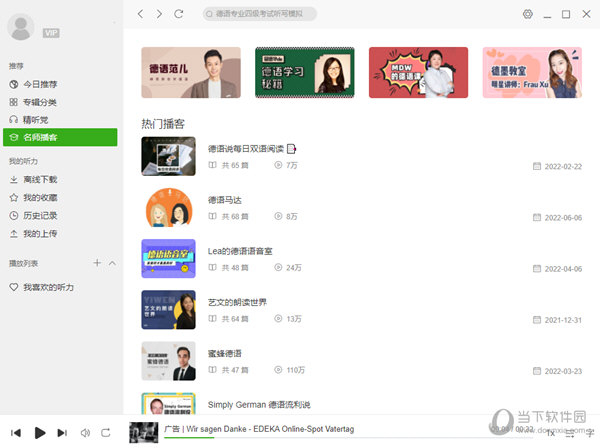Add a new playlist with plus icon
Image resolution: width=600 pixels, height=448 pixels.
click(x=97, y=263)
